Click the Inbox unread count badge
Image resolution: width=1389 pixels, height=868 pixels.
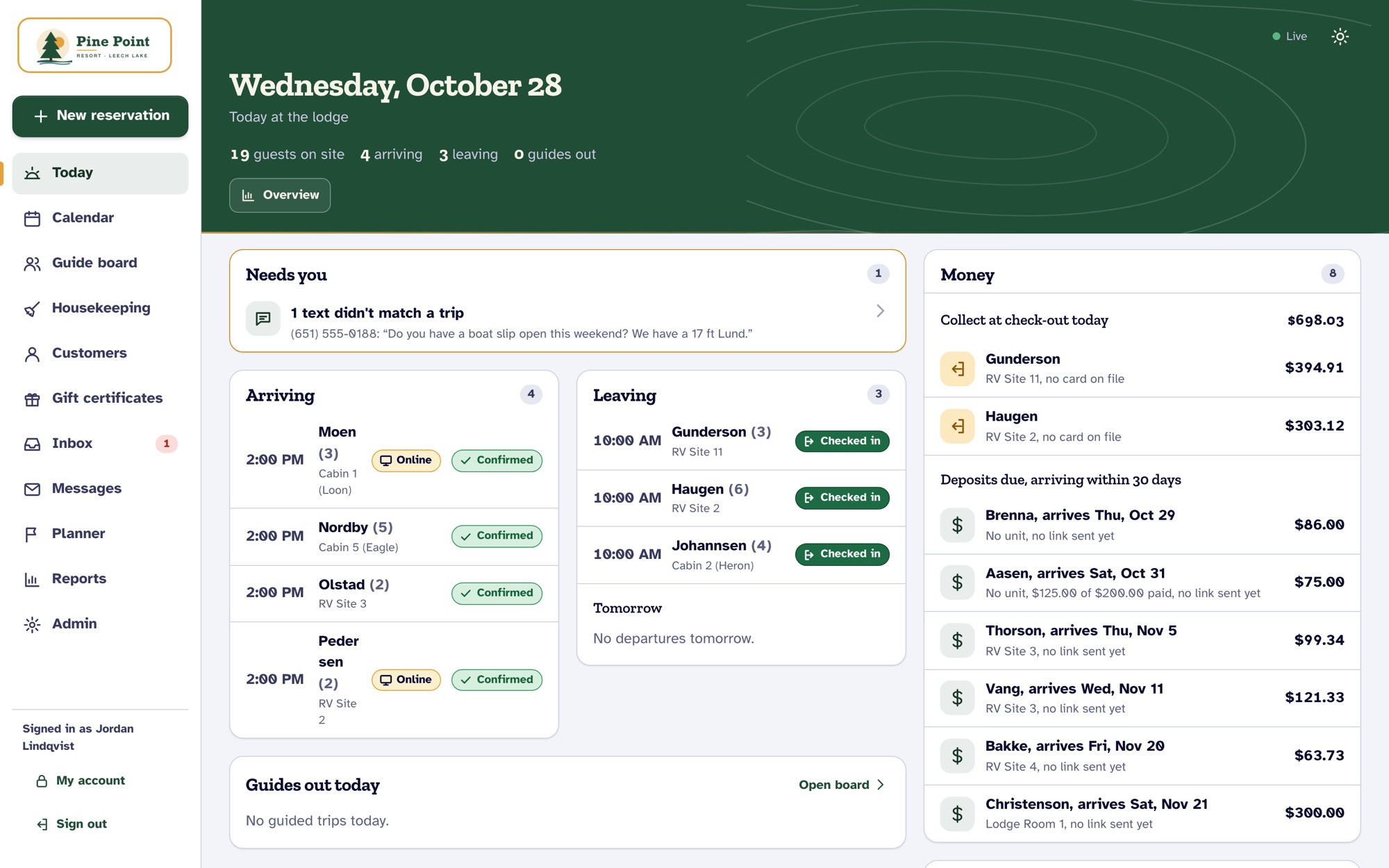pos(166,444)
